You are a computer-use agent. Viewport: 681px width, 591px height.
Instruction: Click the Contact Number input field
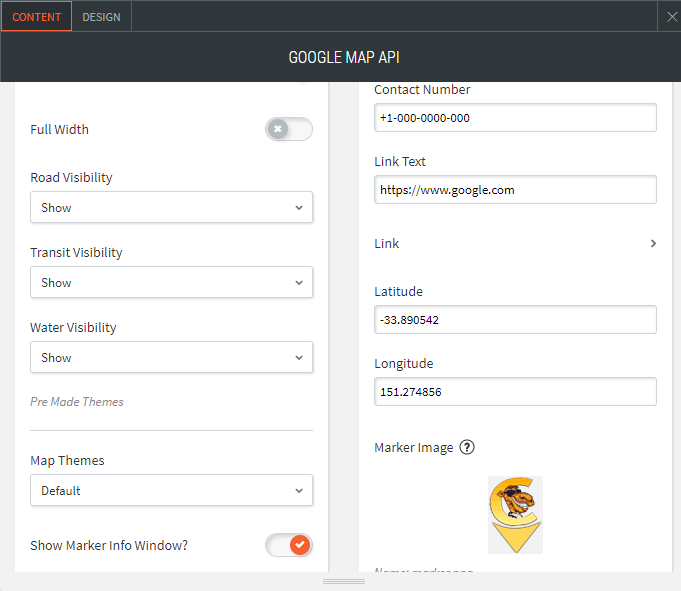click(x=515, y=118)
